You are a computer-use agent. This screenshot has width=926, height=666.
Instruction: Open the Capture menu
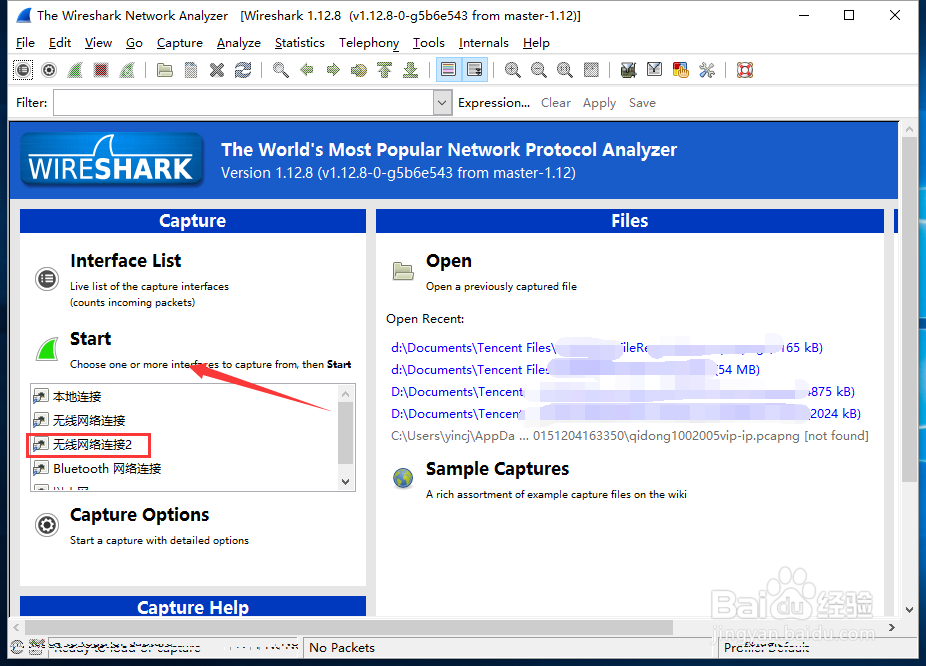(x=180, y=43)
